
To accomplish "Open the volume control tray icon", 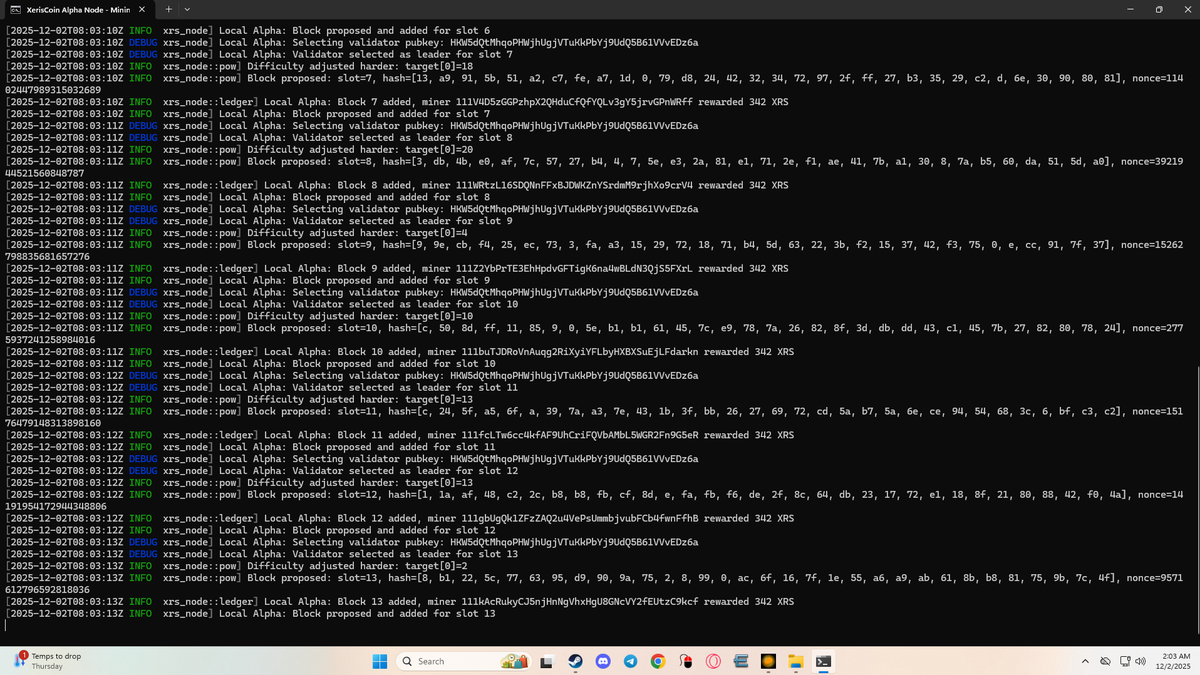I will click(x=1140, y=661).
